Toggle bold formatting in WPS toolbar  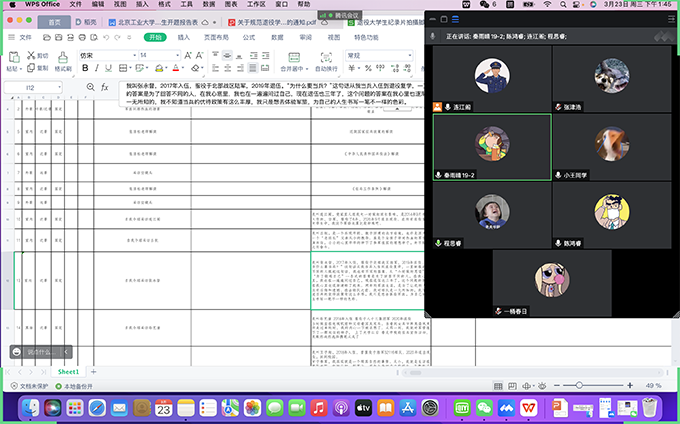[x=85, y=69]
